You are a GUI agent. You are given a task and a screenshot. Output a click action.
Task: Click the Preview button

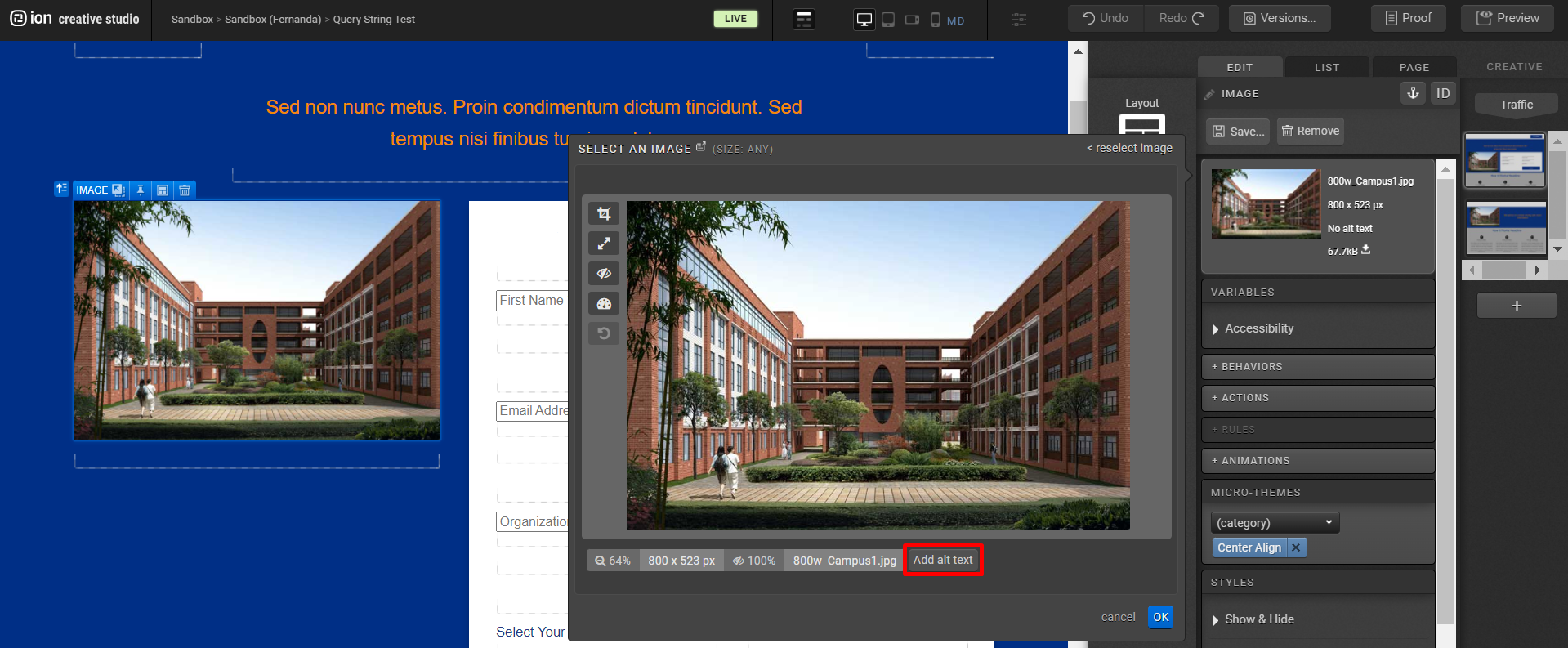[x=1508, y=18]
